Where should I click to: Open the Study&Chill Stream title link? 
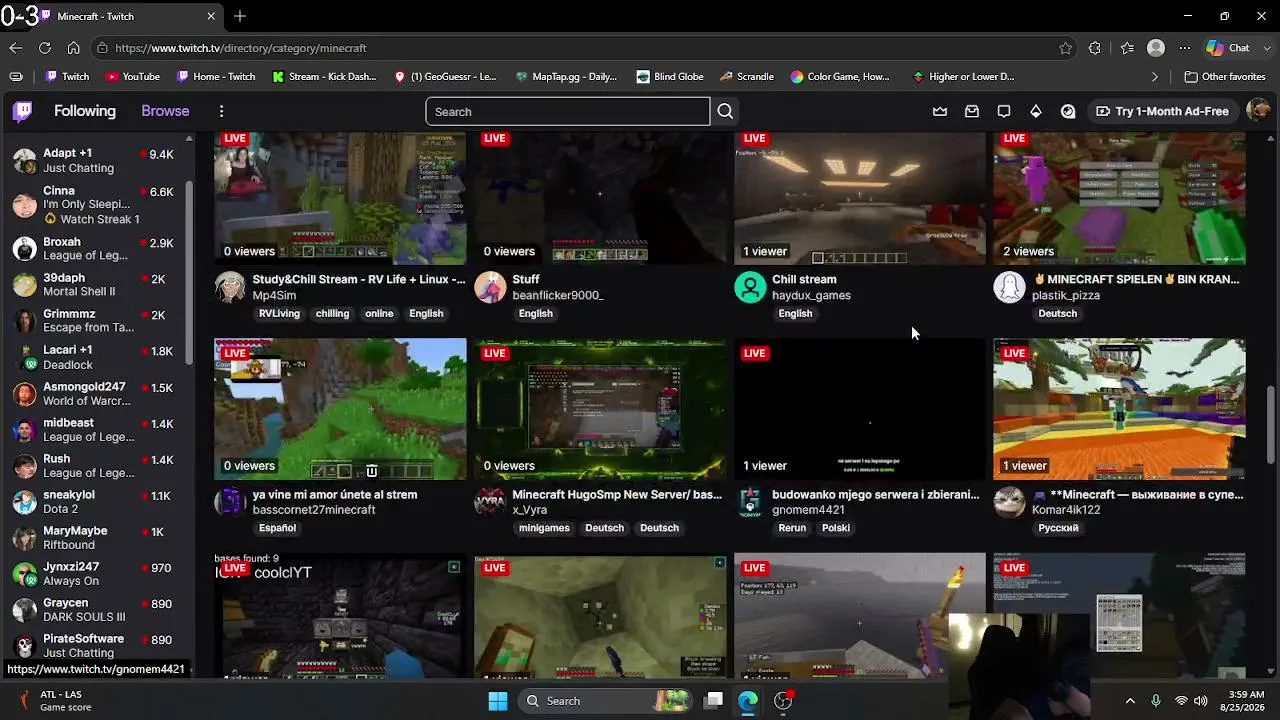tap(359, 280)
